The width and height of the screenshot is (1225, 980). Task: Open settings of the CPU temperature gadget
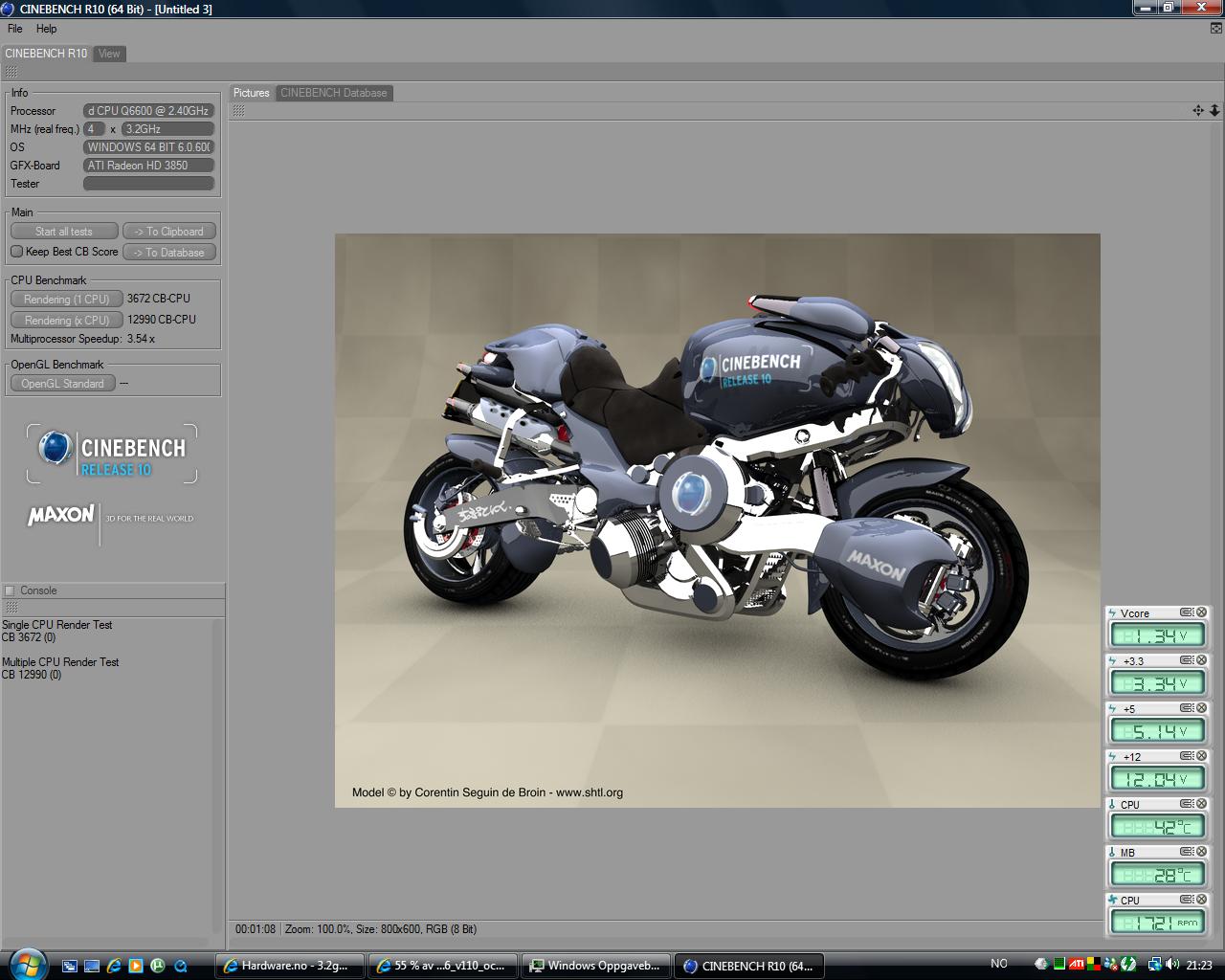pos(1187,804)
